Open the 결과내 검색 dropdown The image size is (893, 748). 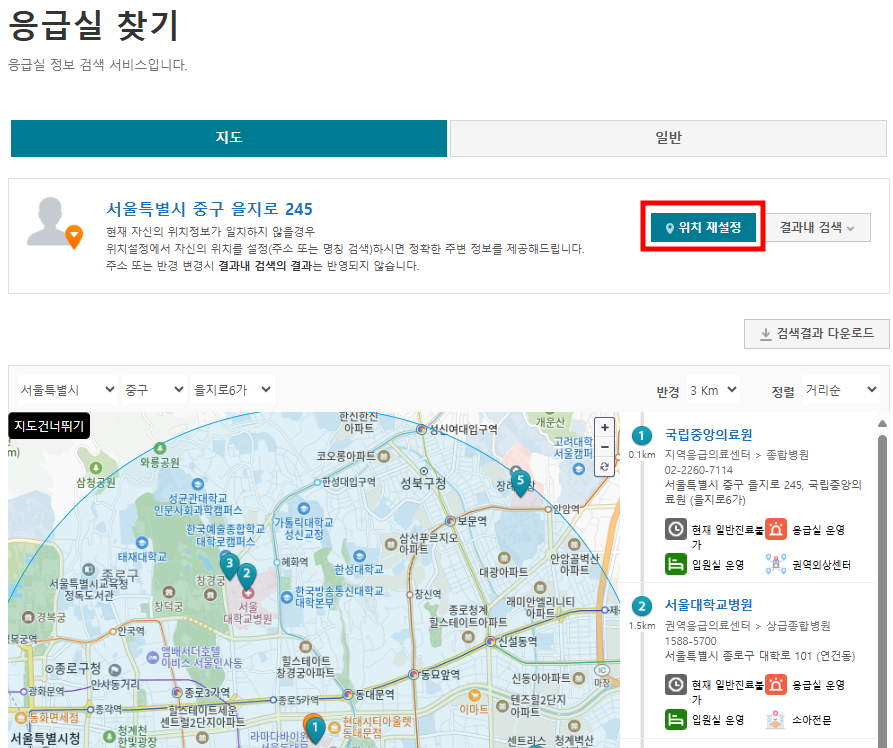pyautogui.click(x=817, y=227)
